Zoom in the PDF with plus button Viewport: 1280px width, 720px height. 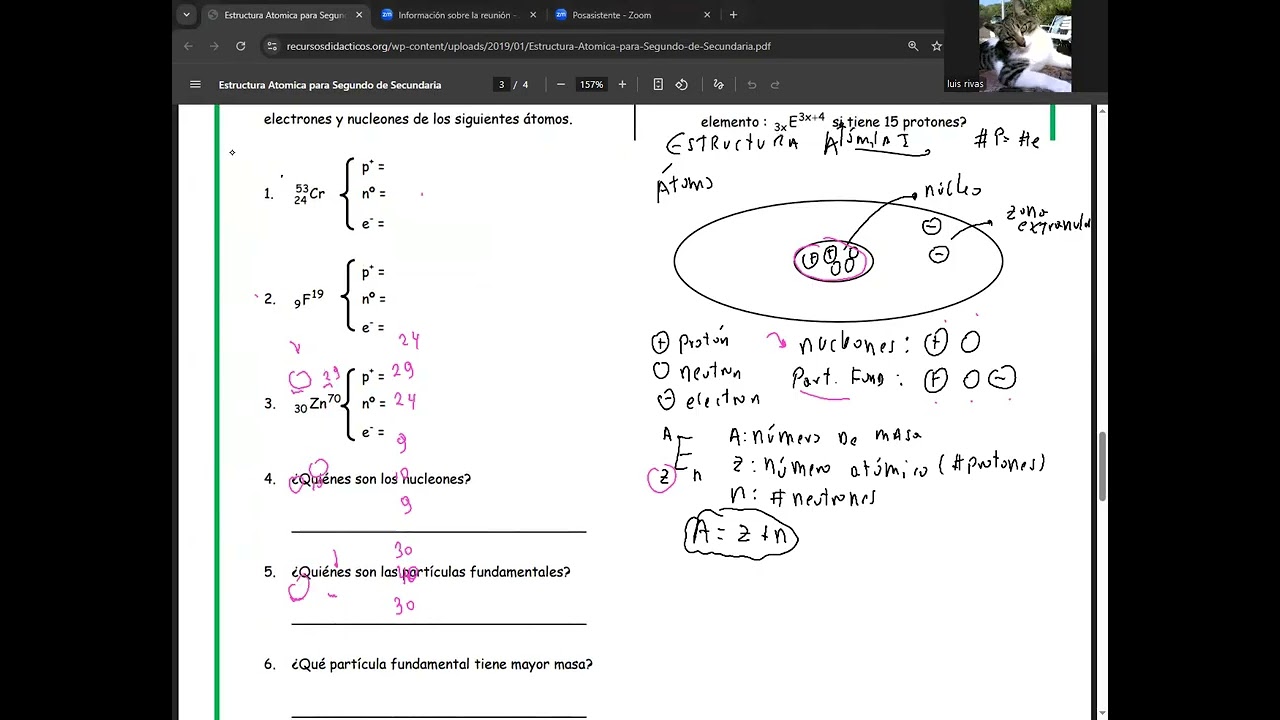(x=622, y=85)
